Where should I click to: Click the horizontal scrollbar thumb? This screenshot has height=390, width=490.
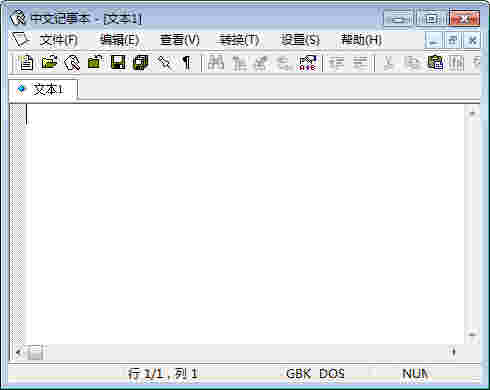point(35,352)
